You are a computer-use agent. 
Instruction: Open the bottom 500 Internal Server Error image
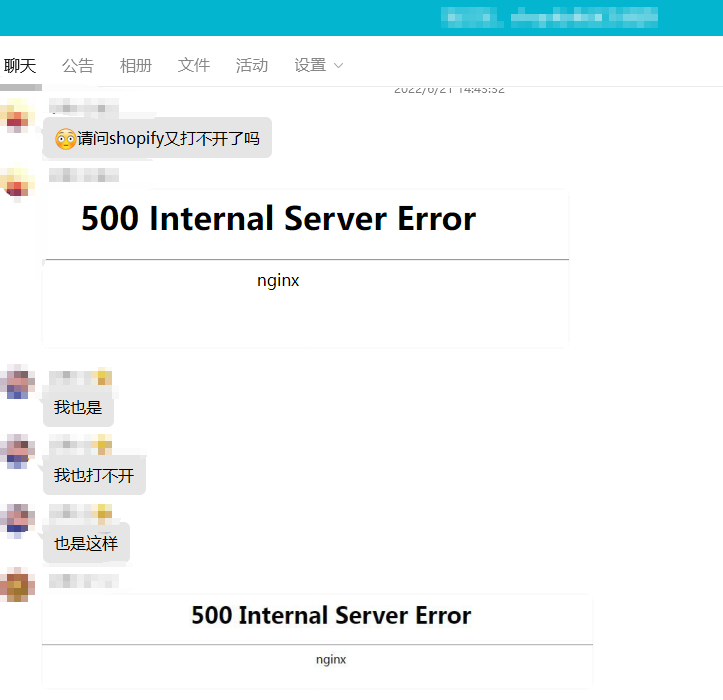tap(317, 641)
